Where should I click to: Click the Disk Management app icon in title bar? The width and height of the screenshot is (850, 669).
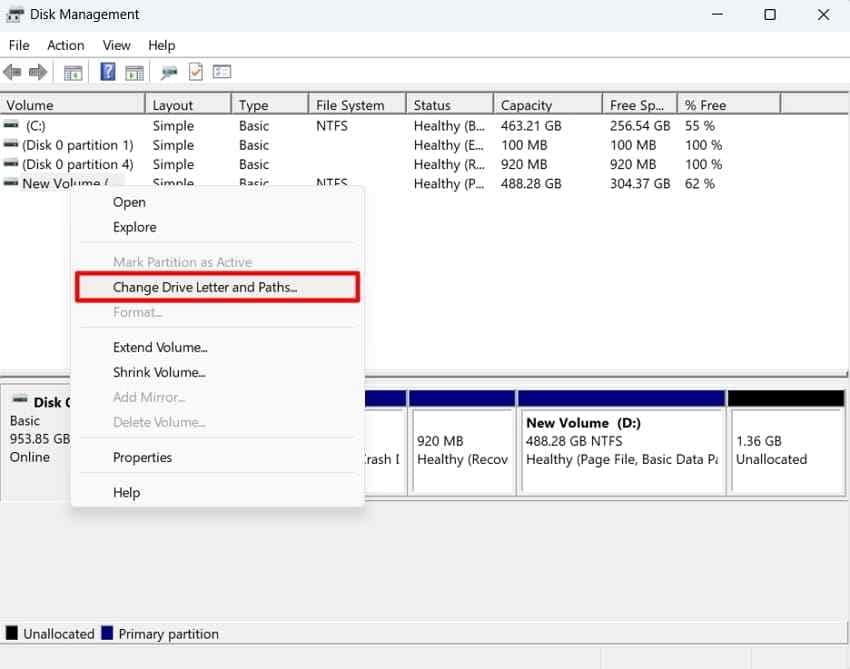point(15,15)
